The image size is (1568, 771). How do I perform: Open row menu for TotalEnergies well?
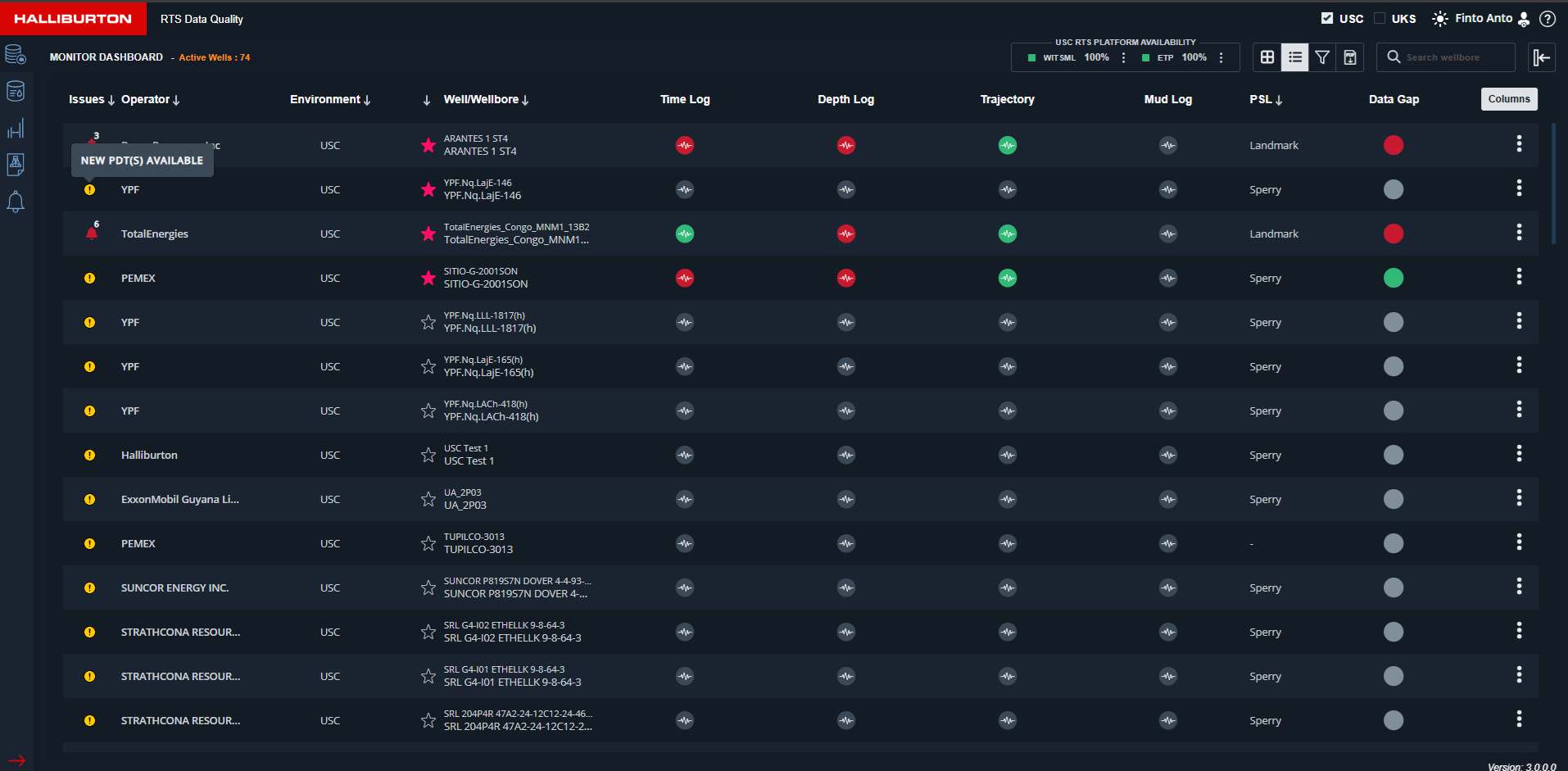tap(1519, 233)
